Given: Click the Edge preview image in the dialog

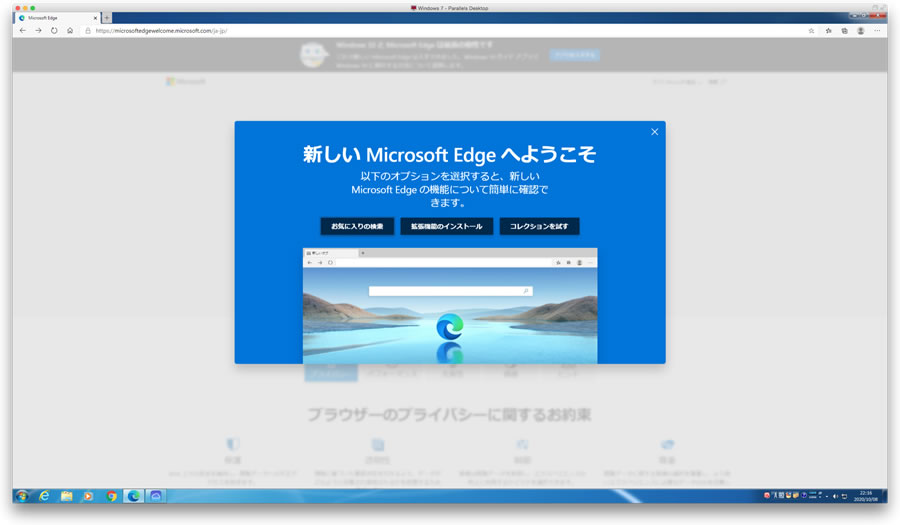Looking at the screenshot, I should (450, 306).
